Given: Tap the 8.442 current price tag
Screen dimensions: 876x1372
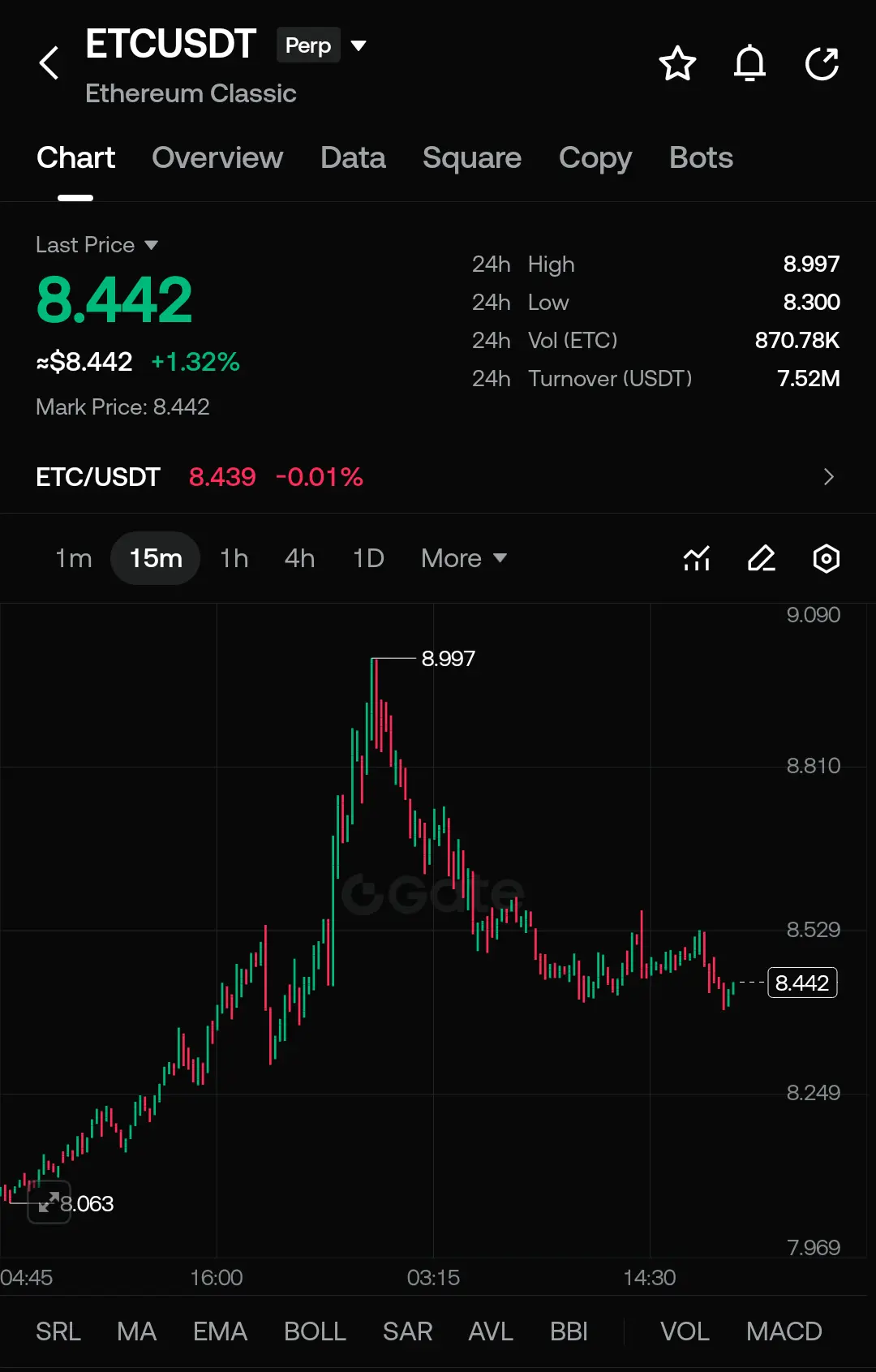Looking at the screenshot, I should click(x=801, y=983).
